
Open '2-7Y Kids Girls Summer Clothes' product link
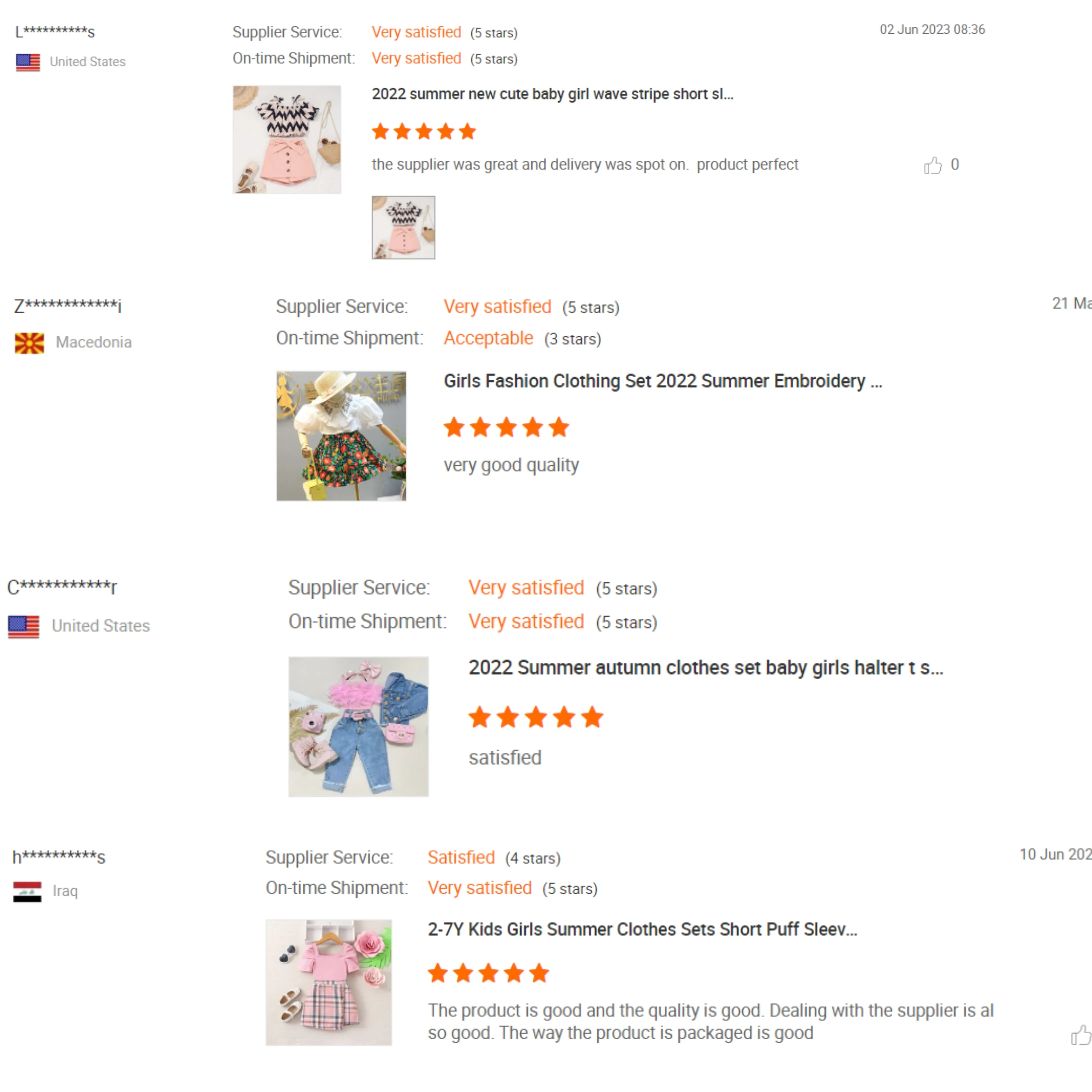click(643, 929)
